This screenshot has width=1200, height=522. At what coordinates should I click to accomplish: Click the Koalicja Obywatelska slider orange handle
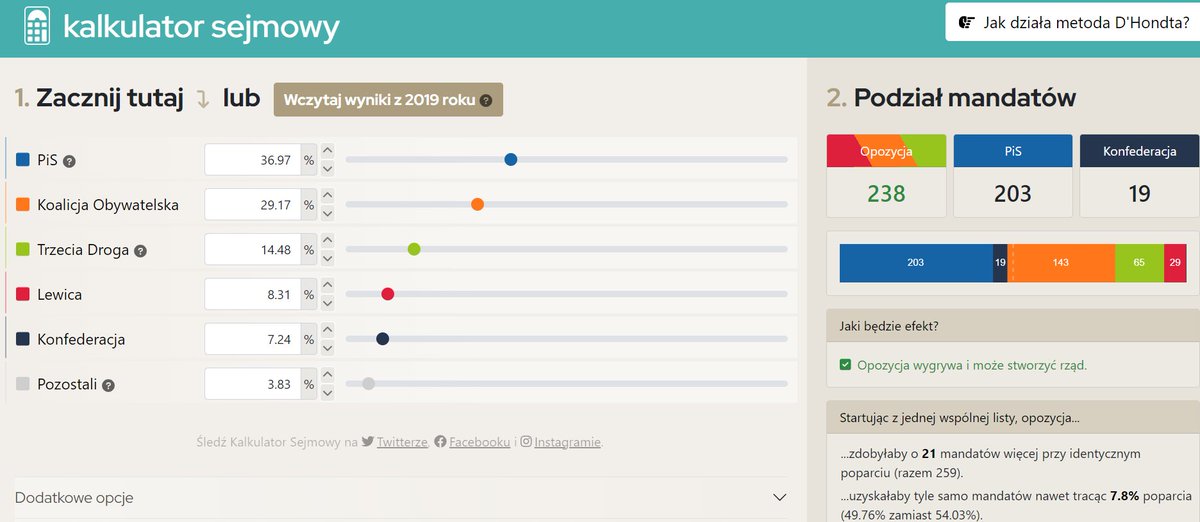(x=477, y=205)
